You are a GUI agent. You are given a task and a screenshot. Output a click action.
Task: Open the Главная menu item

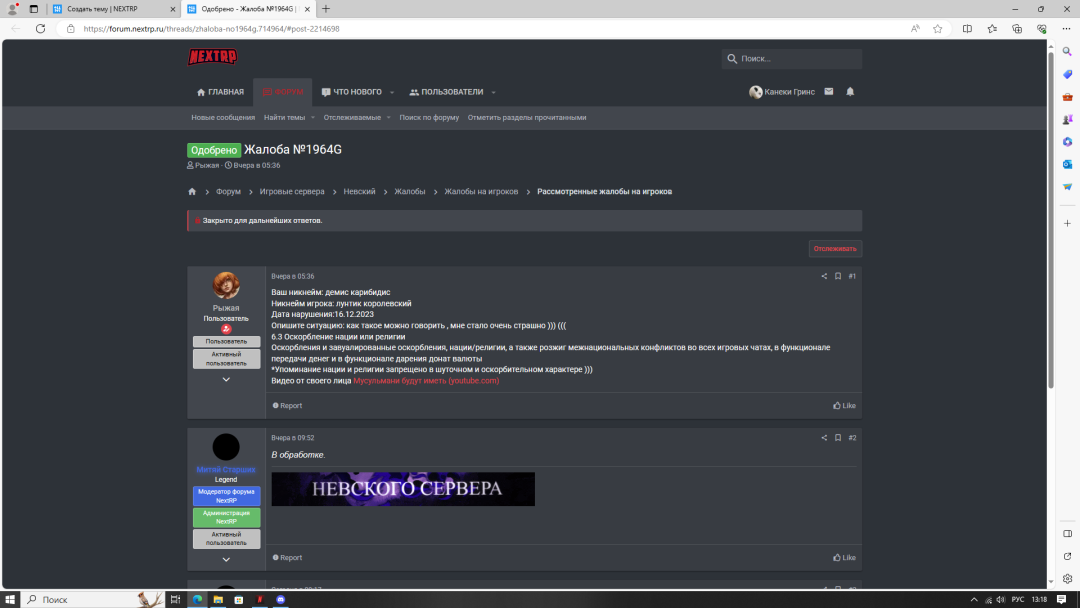pyautogui.click(x=220, y=92)
